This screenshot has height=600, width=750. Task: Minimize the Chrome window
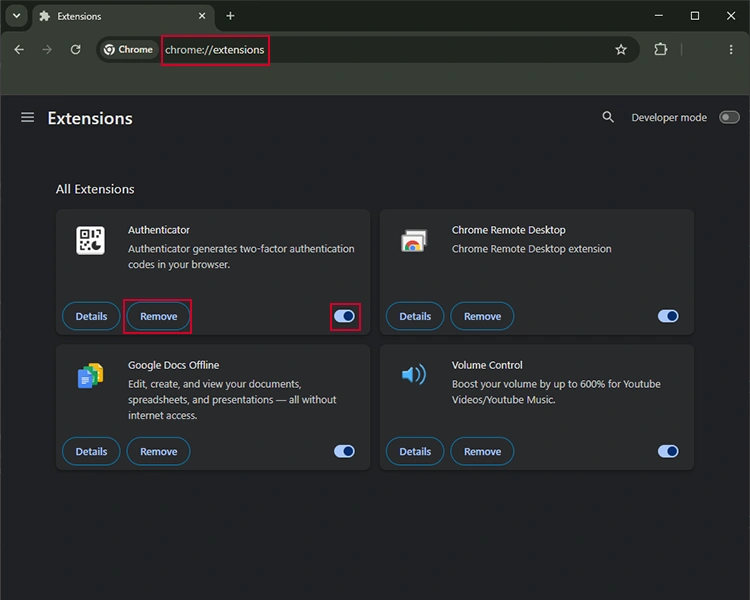point(659,16)
